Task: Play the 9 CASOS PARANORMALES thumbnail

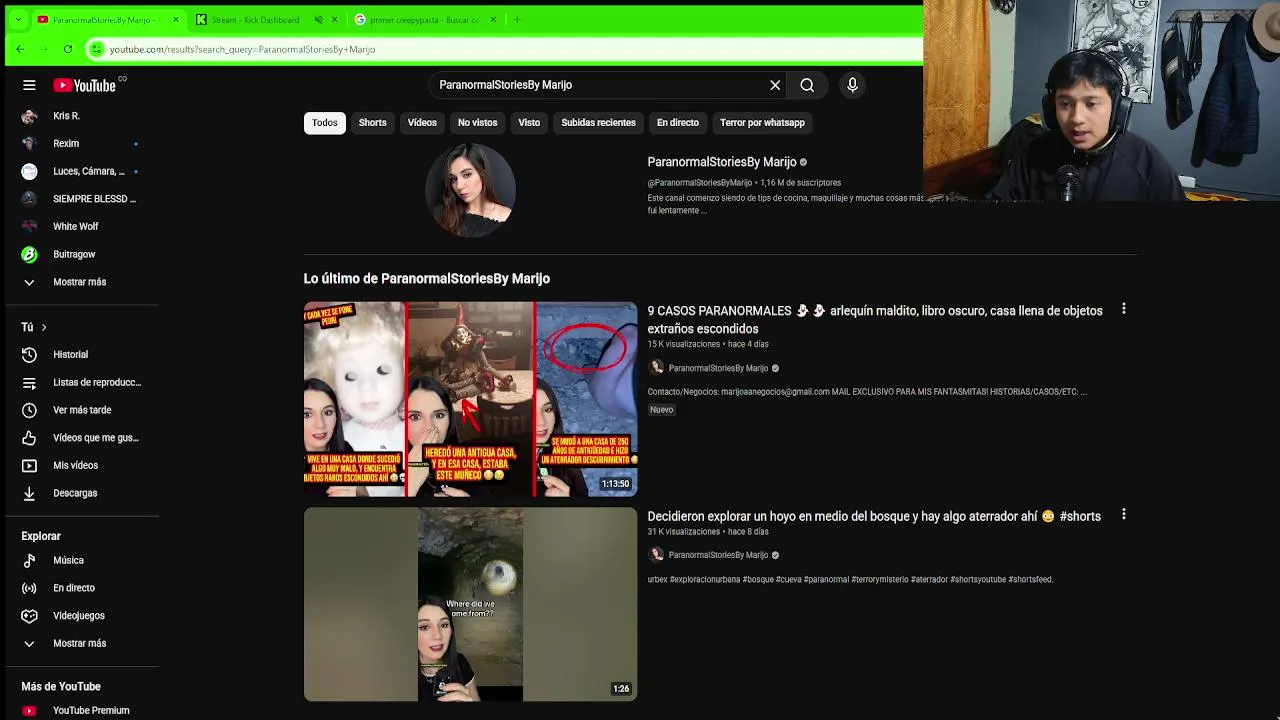Action: coord(470,399)
